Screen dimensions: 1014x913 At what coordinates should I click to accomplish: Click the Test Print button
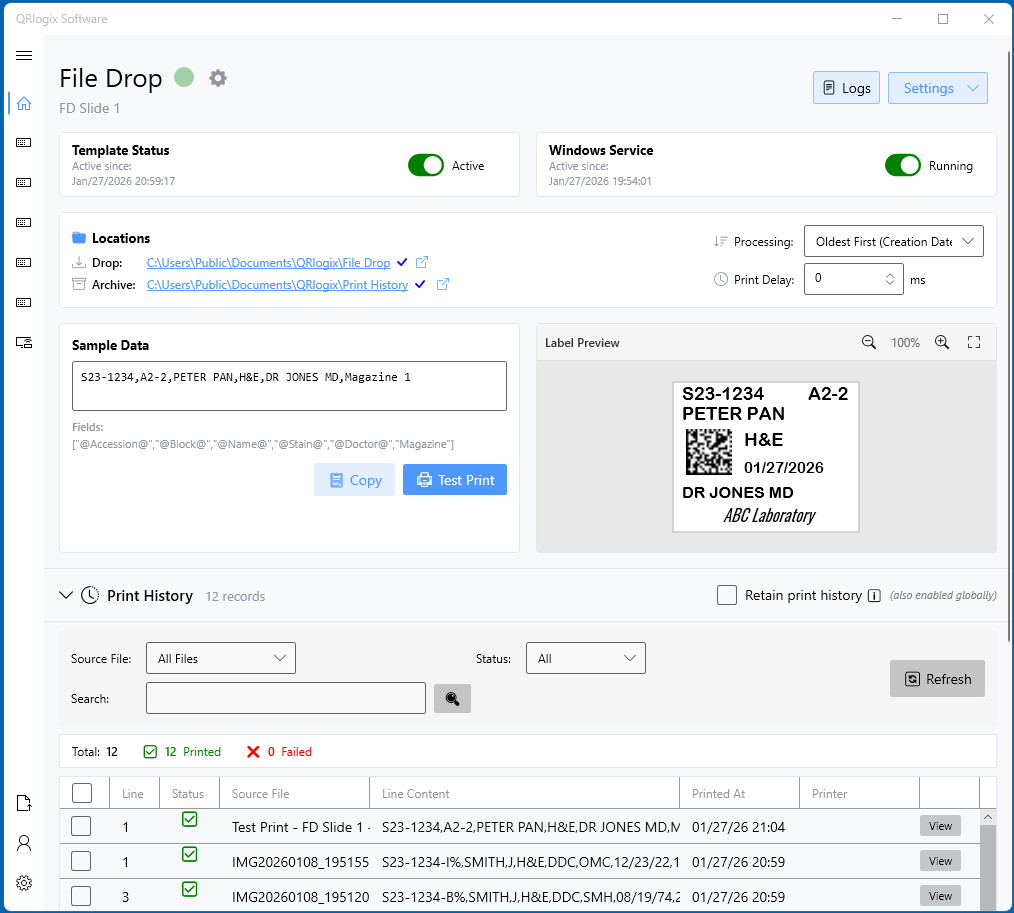pyautogui.click(x=455, y=480)
